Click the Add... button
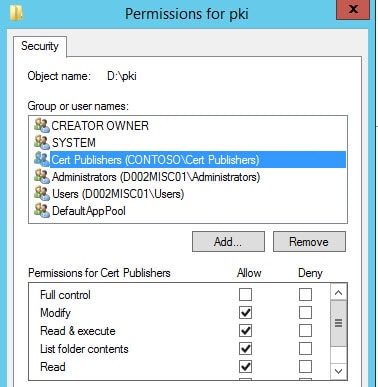The height and width of the screenshot is (387, 378). point(228,242)
